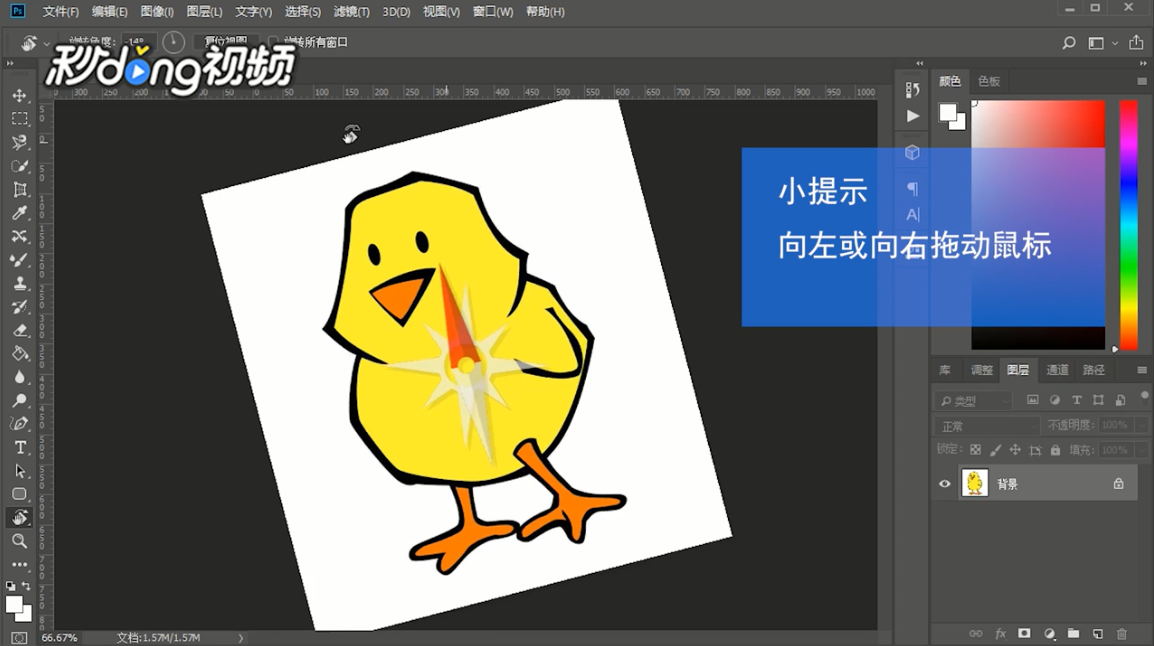Select the Clone Stamp tool
Image resolution: width=1154 pixels, height=646 pixels.
pos(20,284)
